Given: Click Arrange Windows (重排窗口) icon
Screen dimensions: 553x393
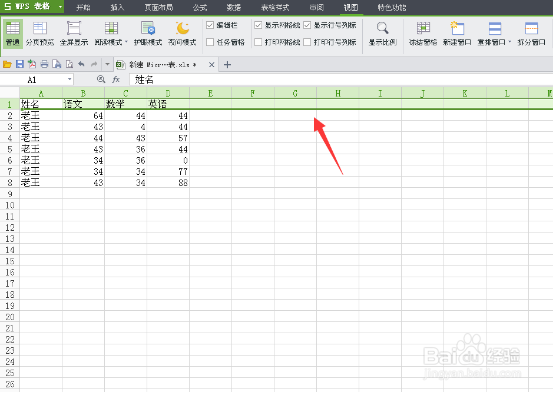Looking at the screenshot, I should point(494,29).
